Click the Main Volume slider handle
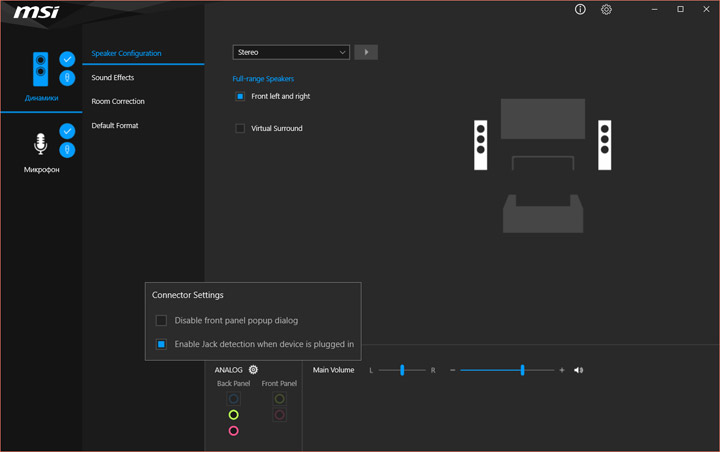This screenshot has width=720, height=452. tap(522, 370)
